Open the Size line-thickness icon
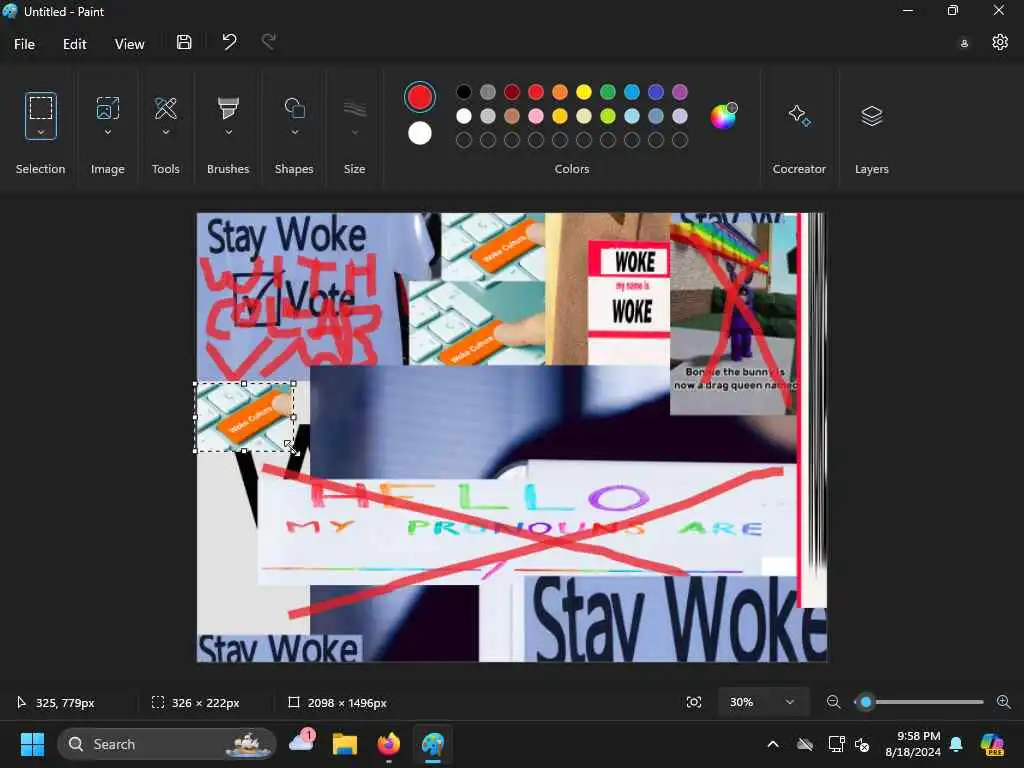The height and width of the screenshot is (768, 1024). click(x=355, y=108)
